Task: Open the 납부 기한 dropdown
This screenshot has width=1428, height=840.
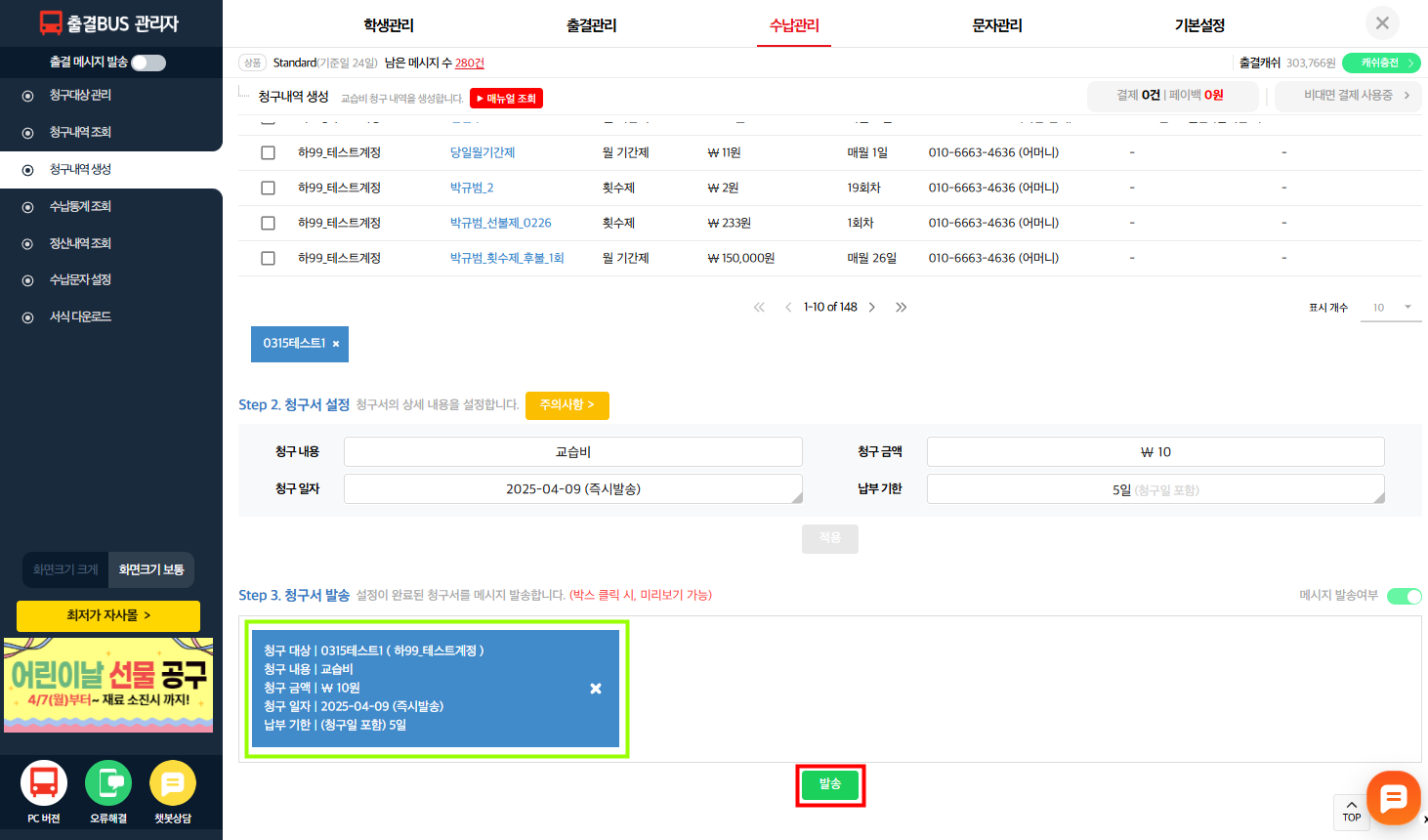Action: 1155,489
